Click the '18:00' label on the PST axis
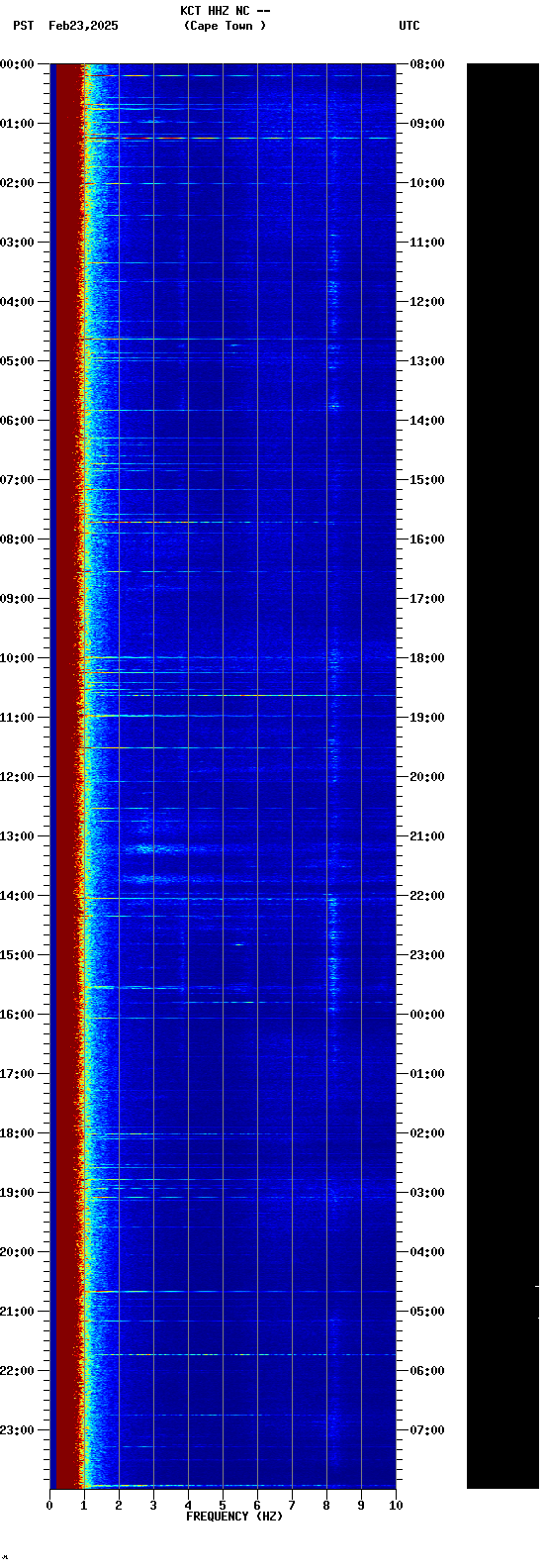Viewport: 546px width, 1568px height. pyautogui.click(x=18, y=1133)
